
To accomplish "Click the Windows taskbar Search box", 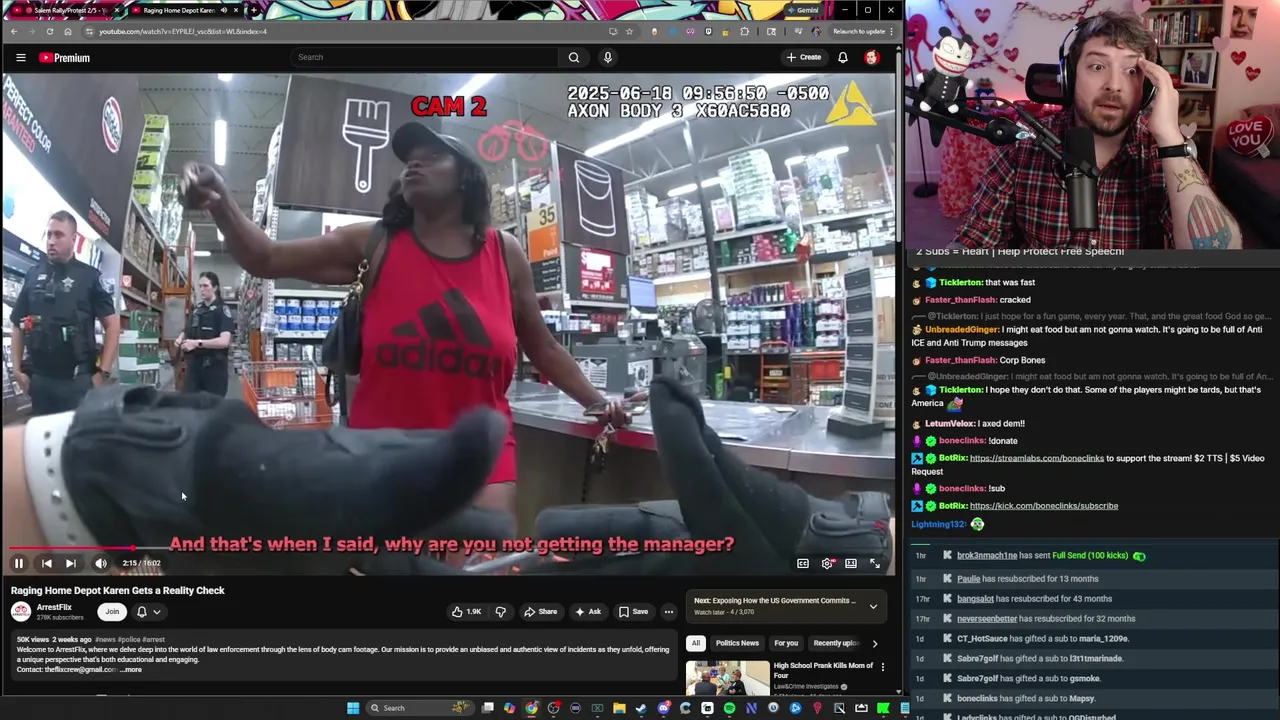I will 420,708.
